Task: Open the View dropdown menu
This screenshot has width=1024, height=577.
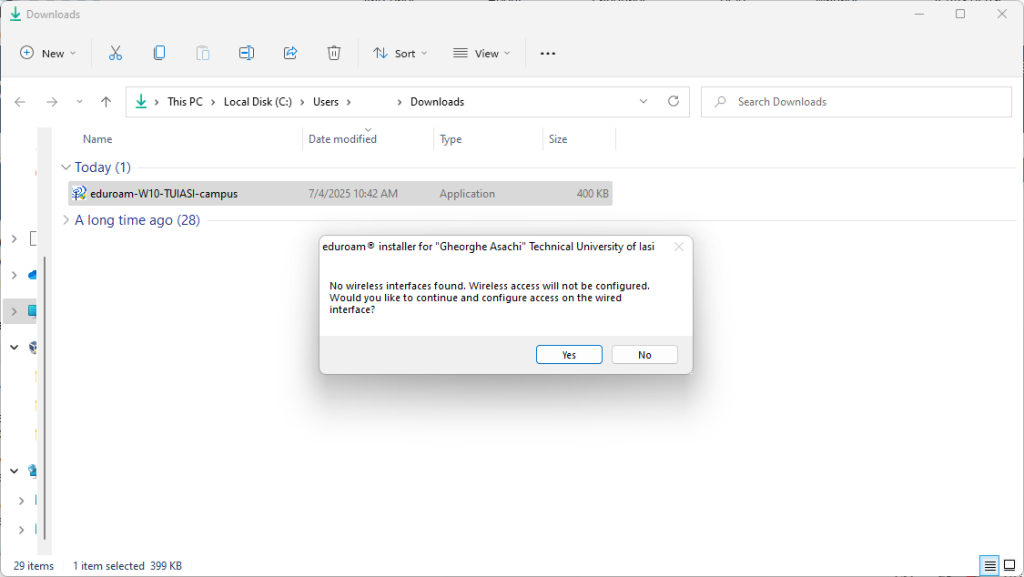Action: [x=482, y=54]
